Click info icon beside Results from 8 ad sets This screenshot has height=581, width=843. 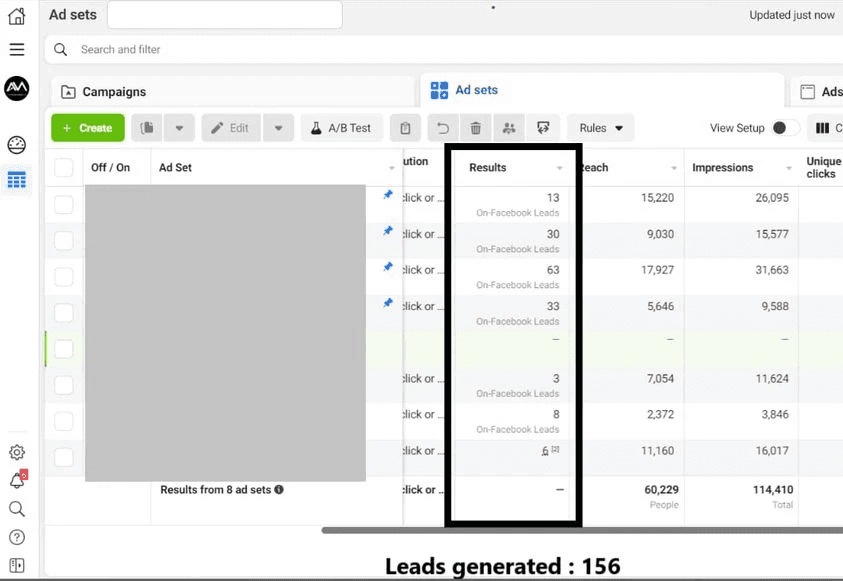[278, 490]
